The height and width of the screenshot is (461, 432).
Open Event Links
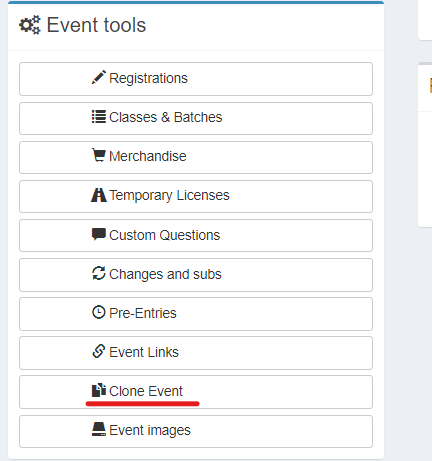(x=196, y=353)
